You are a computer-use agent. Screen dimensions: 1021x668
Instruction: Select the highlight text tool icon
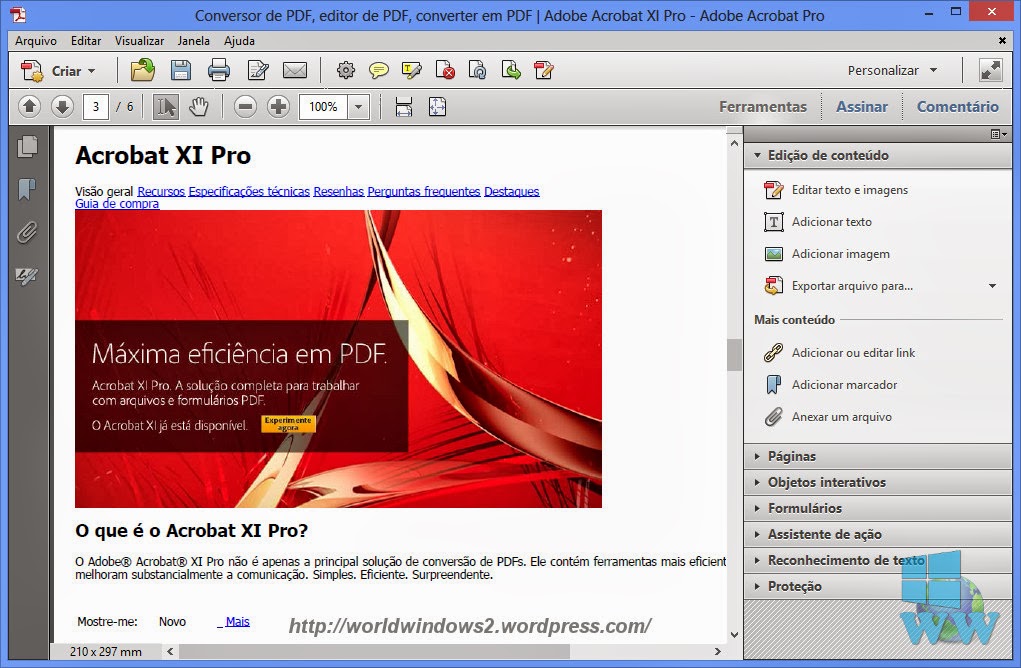(412, 70)
